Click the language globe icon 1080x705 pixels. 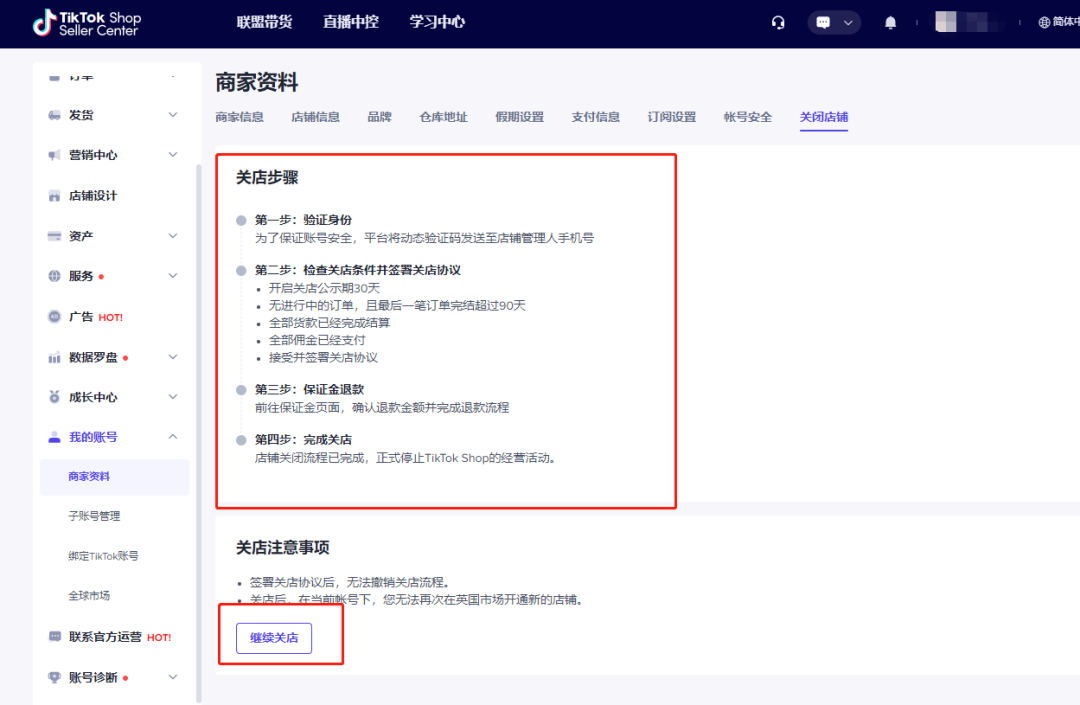click(x=1045, y=22)
